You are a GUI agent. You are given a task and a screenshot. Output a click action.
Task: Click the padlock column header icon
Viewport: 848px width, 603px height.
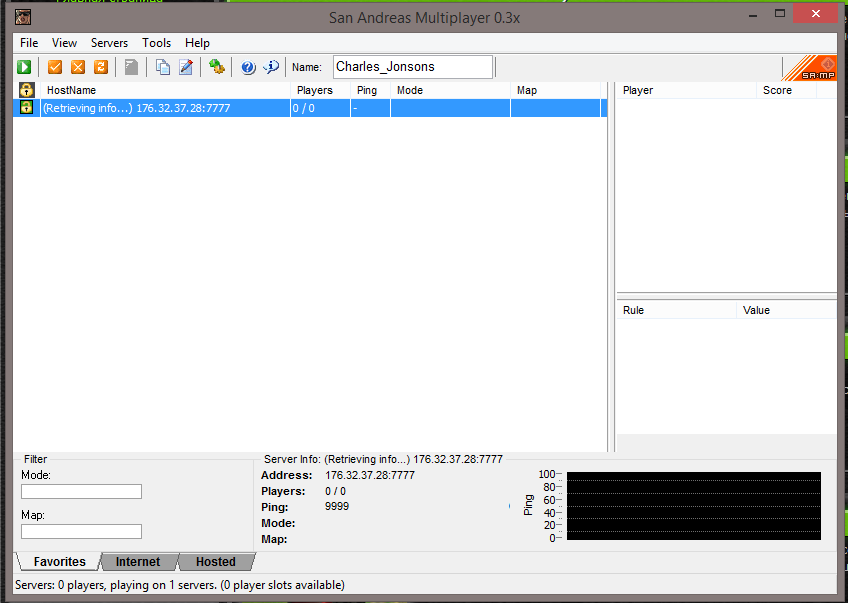(x=26, y=90)
